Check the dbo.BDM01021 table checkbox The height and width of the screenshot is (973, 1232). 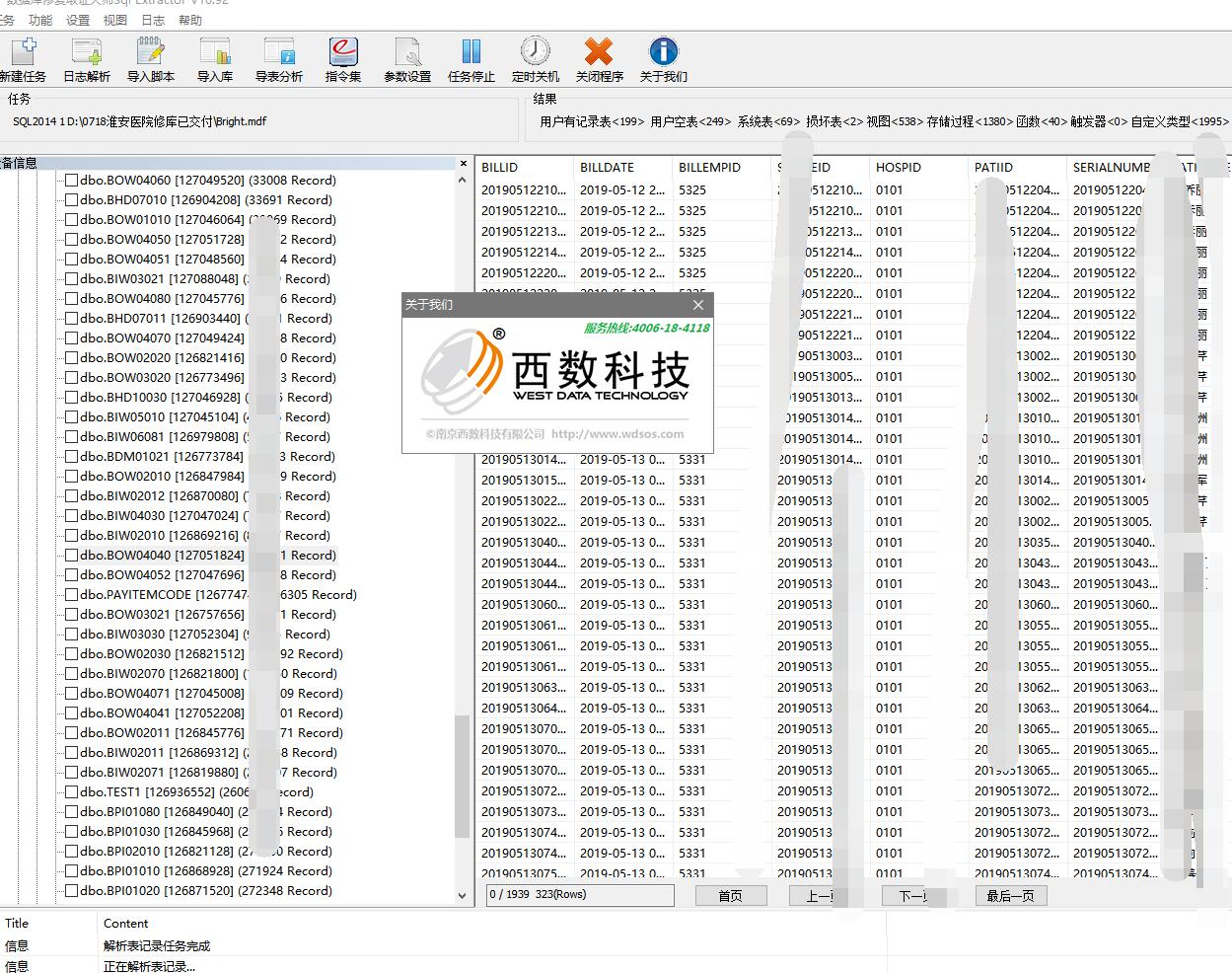pos(71,457)
